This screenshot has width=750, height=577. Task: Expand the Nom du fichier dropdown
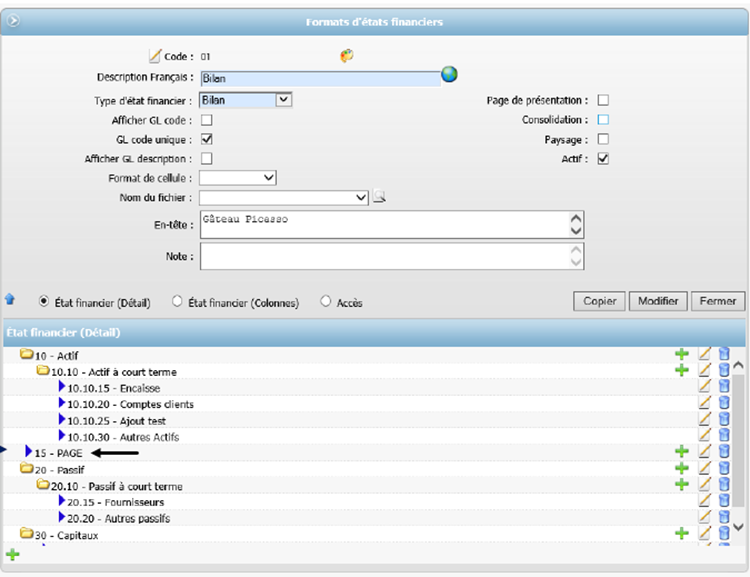click(361, 198)
